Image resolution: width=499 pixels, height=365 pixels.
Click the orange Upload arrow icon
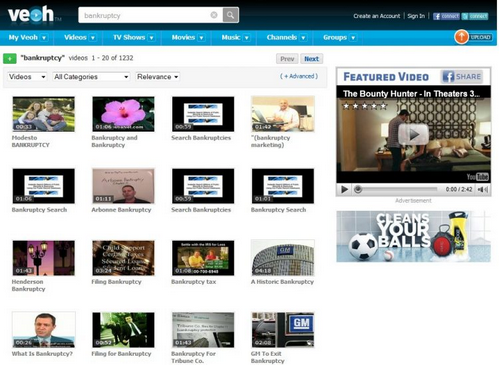point(461,37)
